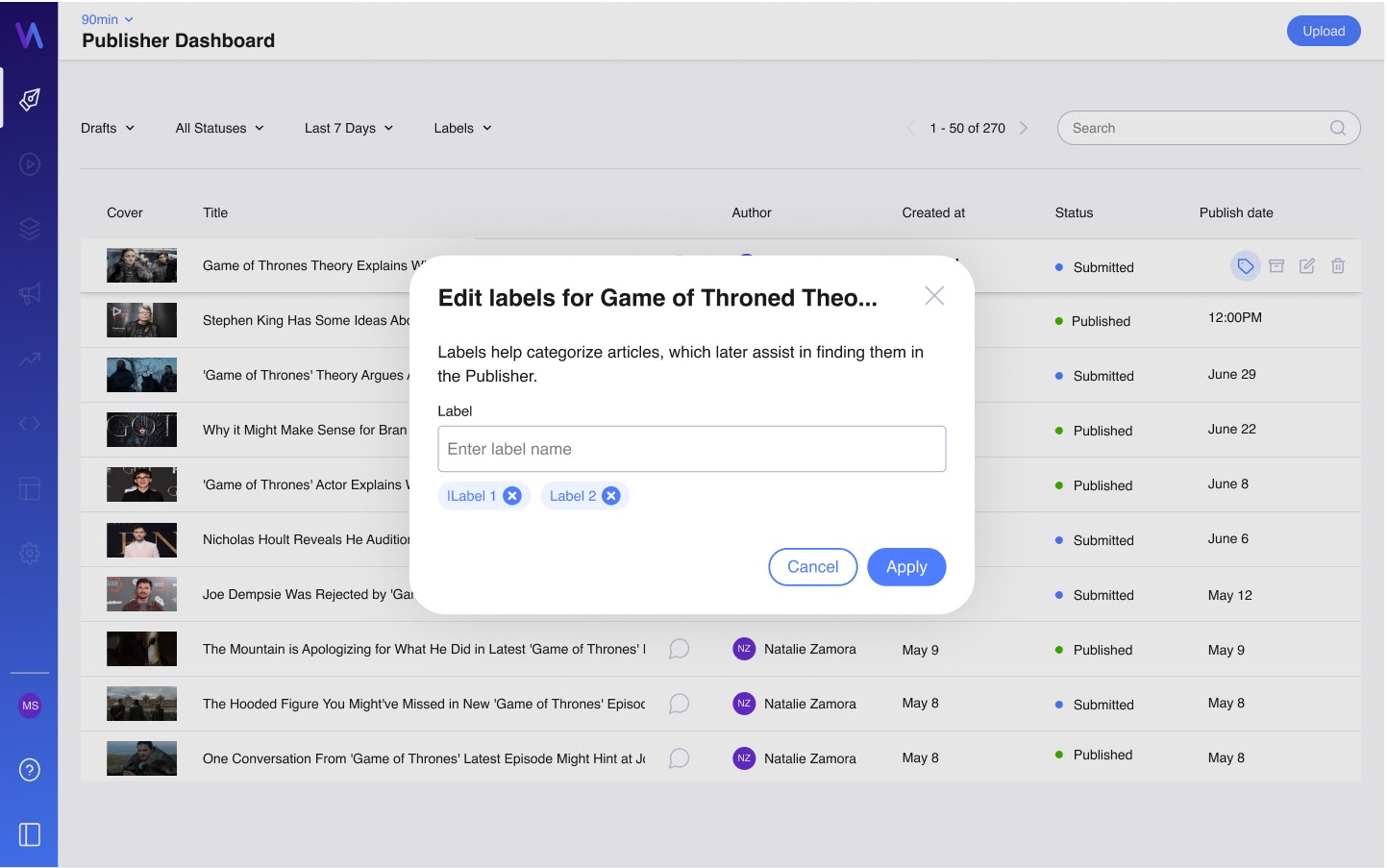This screenshot has width=1388, height=868.
Task: Open the layers stack icon in sidebar
Action: click(30, 229)
